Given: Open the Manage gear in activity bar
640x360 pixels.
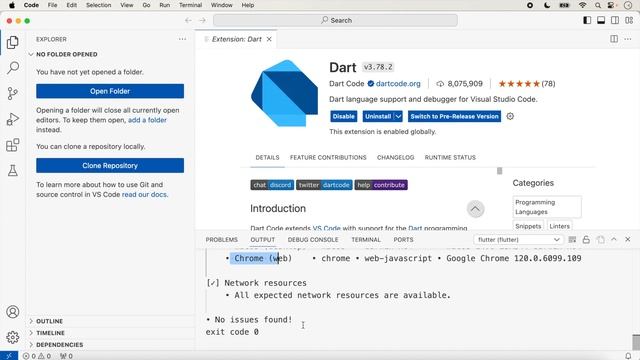Looking at the screenshot, I should tap(13, 337).
